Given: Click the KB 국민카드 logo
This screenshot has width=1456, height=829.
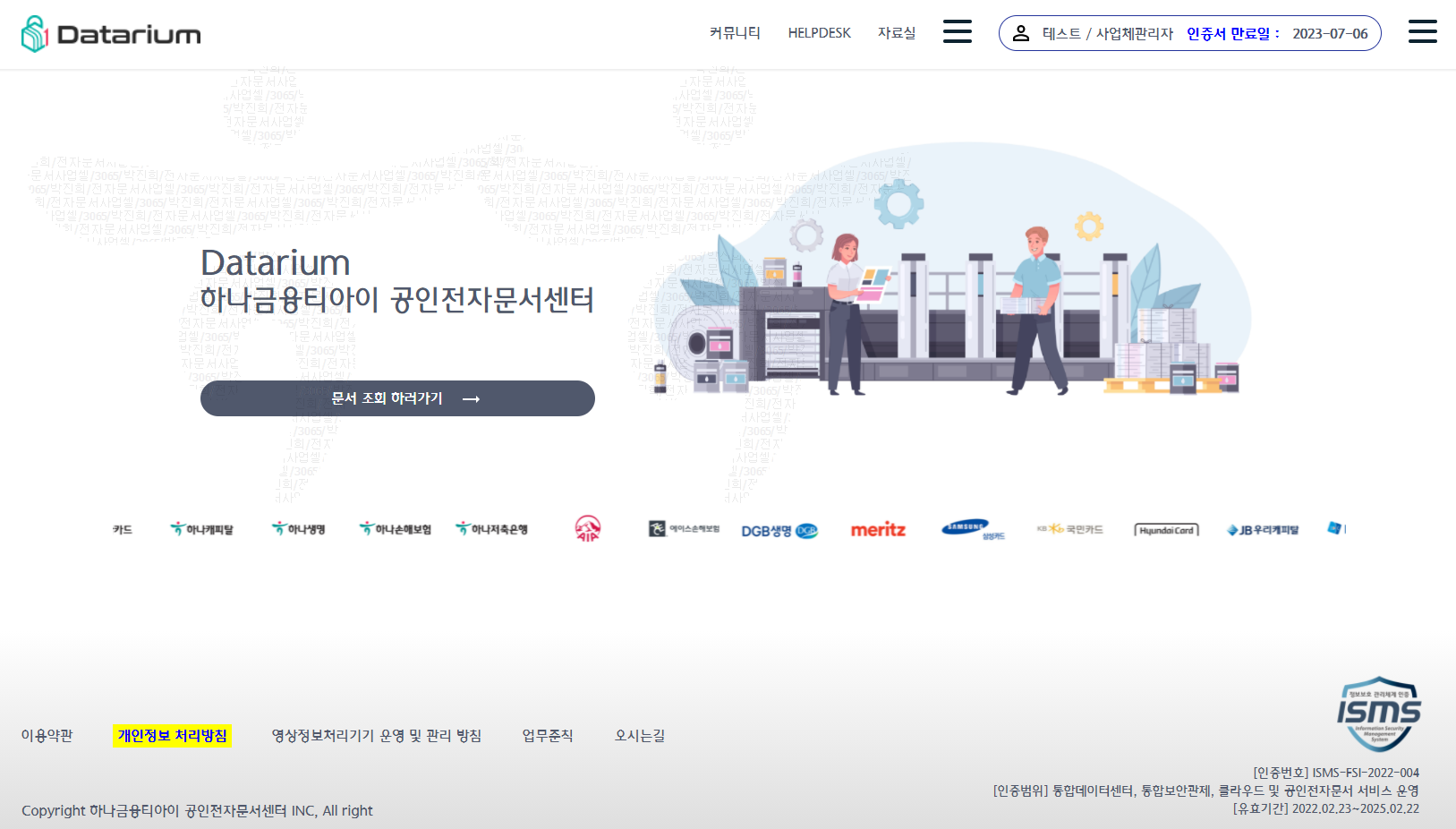Looking at the screenshot, I should point(1070,530).
